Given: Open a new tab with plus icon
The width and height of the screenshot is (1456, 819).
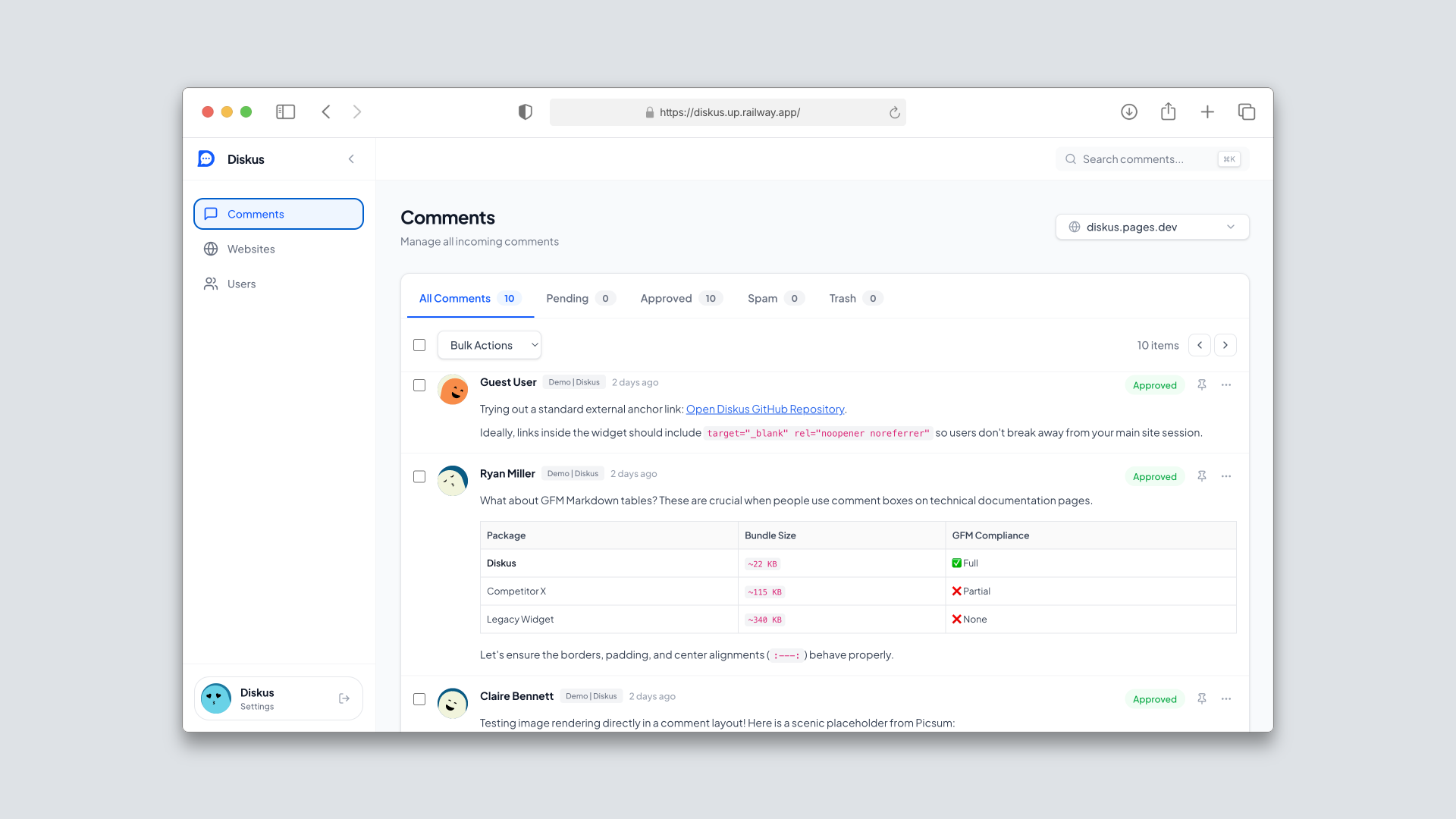Looking at the screenshot, I should coord(1207,112).
